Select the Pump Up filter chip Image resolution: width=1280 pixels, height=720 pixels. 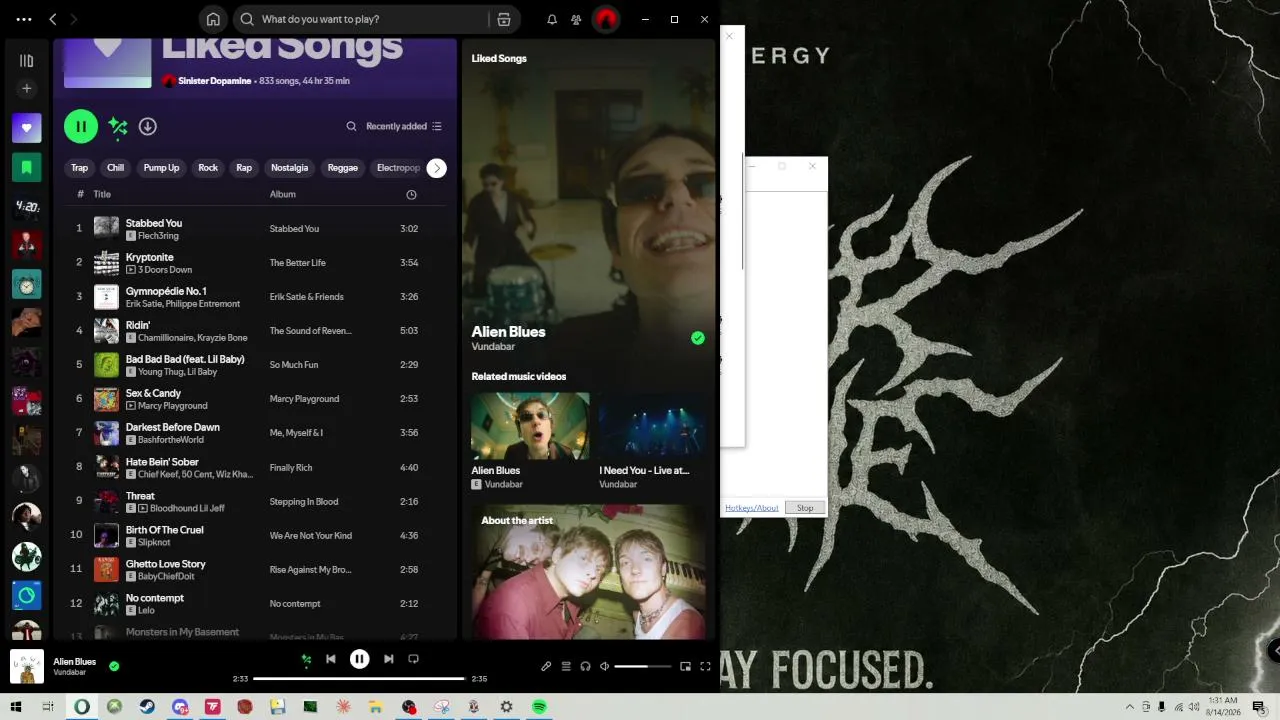click(161, 168)
